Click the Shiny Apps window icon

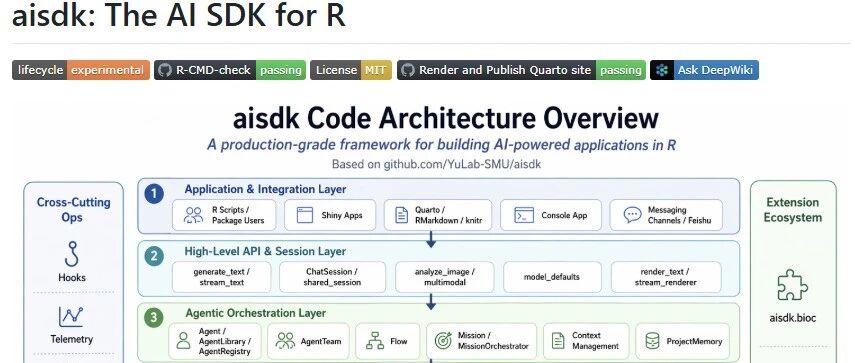304,215
